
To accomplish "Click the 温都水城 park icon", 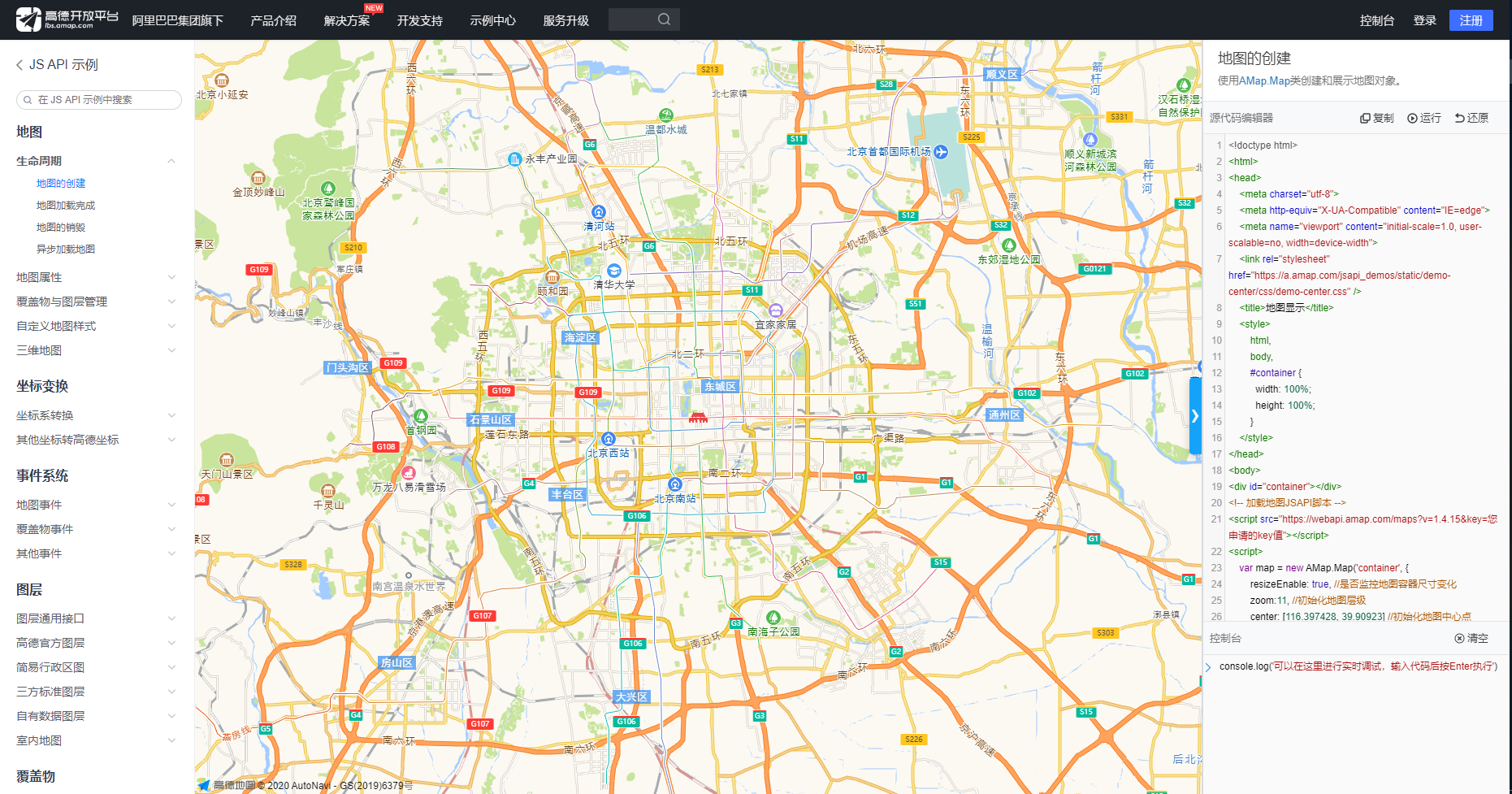I will coord(666,115).
